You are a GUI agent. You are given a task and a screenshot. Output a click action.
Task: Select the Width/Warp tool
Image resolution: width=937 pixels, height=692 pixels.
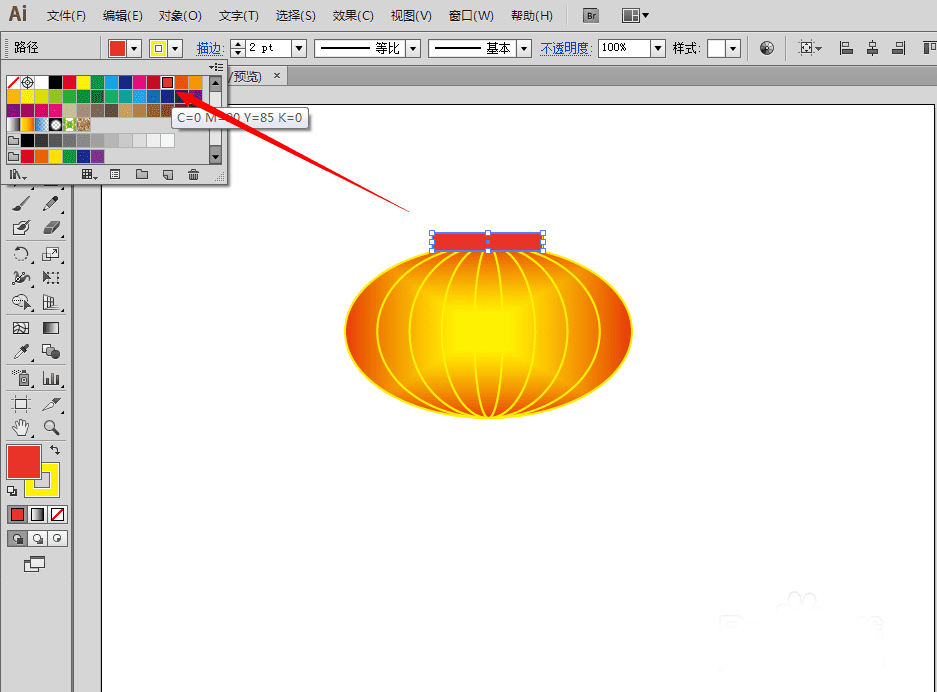22,278
